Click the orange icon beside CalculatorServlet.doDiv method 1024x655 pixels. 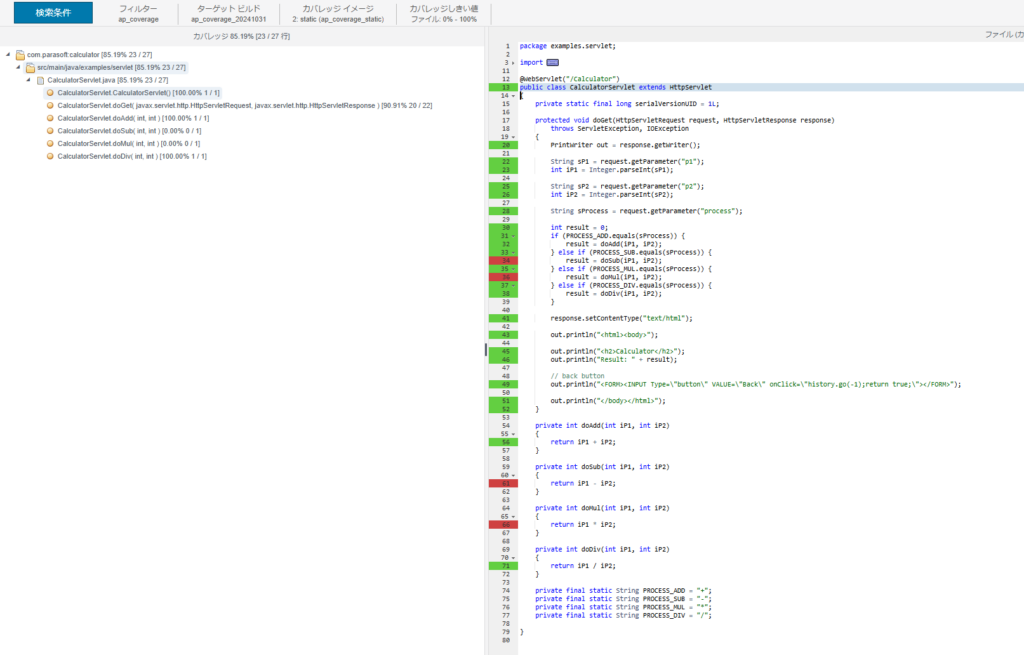tap(50, 157)
